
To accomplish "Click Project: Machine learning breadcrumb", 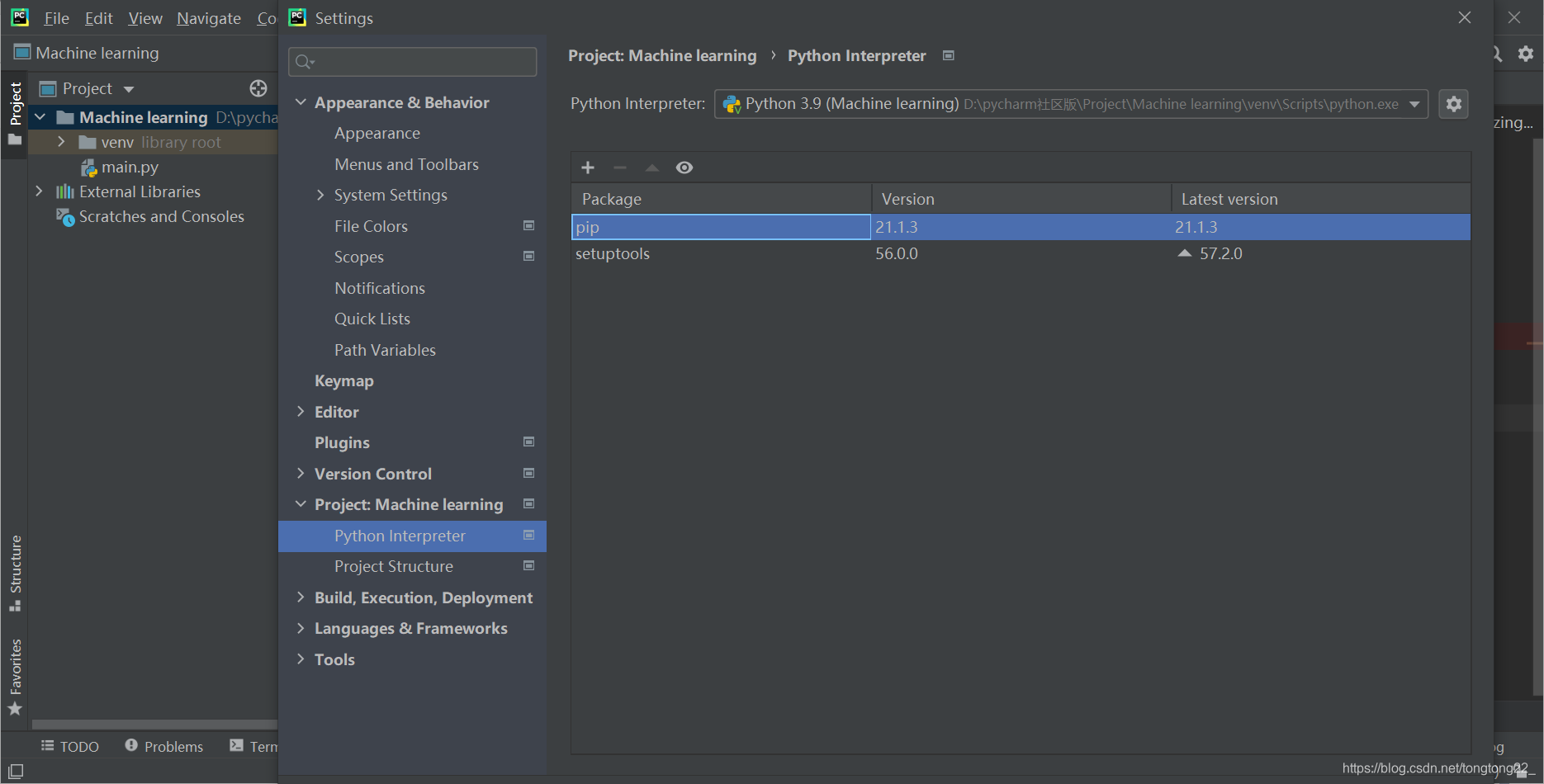I will (x=662, y=55).
